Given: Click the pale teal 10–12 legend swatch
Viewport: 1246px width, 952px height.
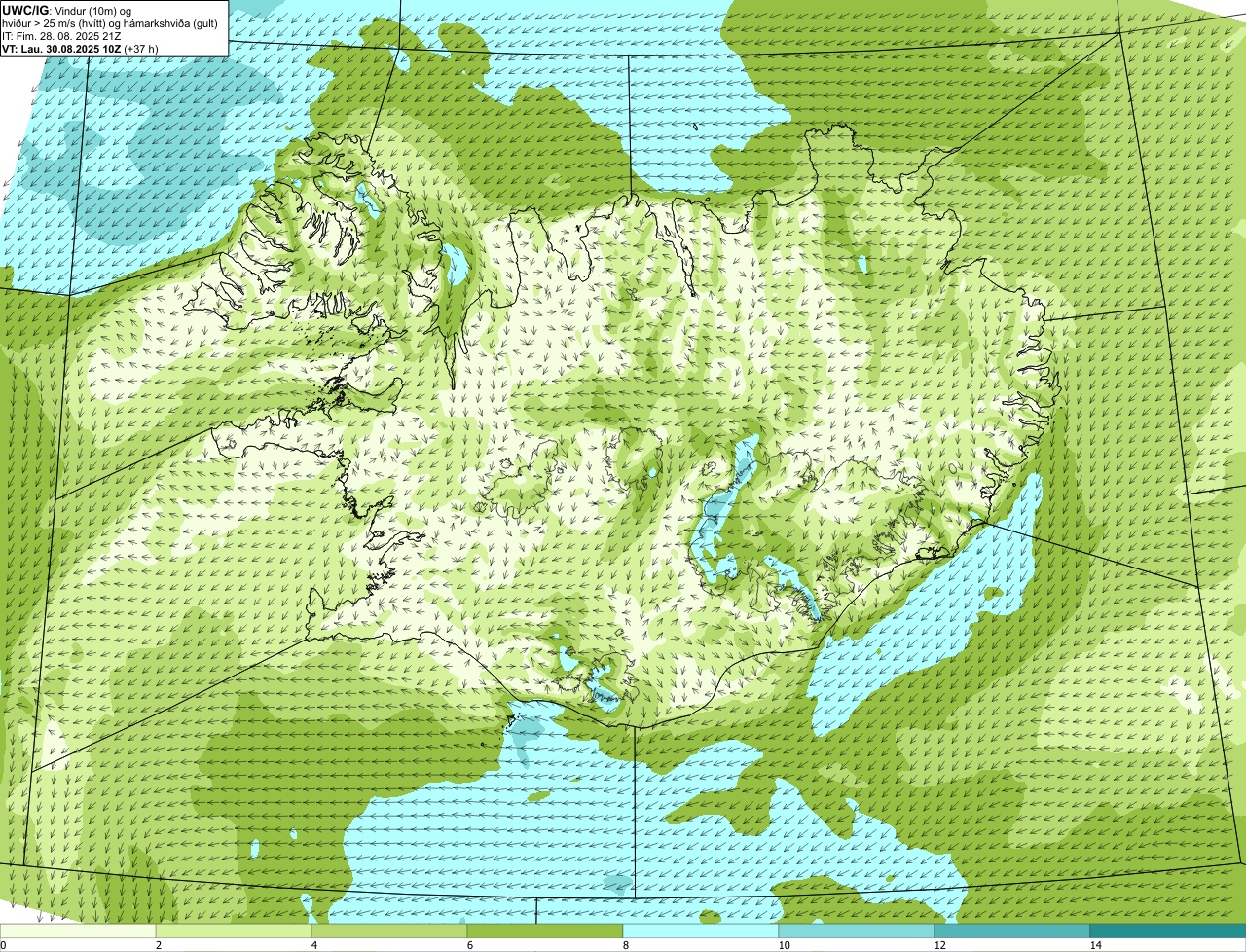Looking at the screenshot, I should coord(857,931).
